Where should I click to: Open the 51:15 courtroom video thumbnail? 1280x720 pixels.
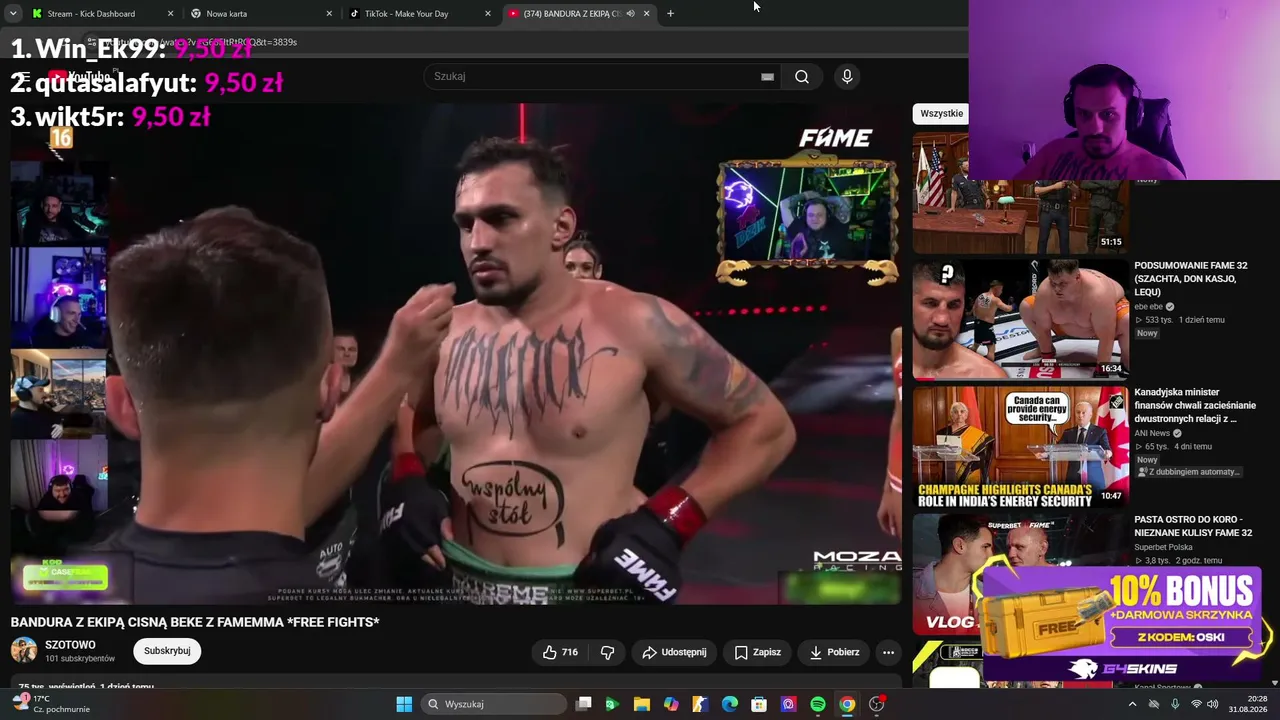click(x=1020, y=192)
